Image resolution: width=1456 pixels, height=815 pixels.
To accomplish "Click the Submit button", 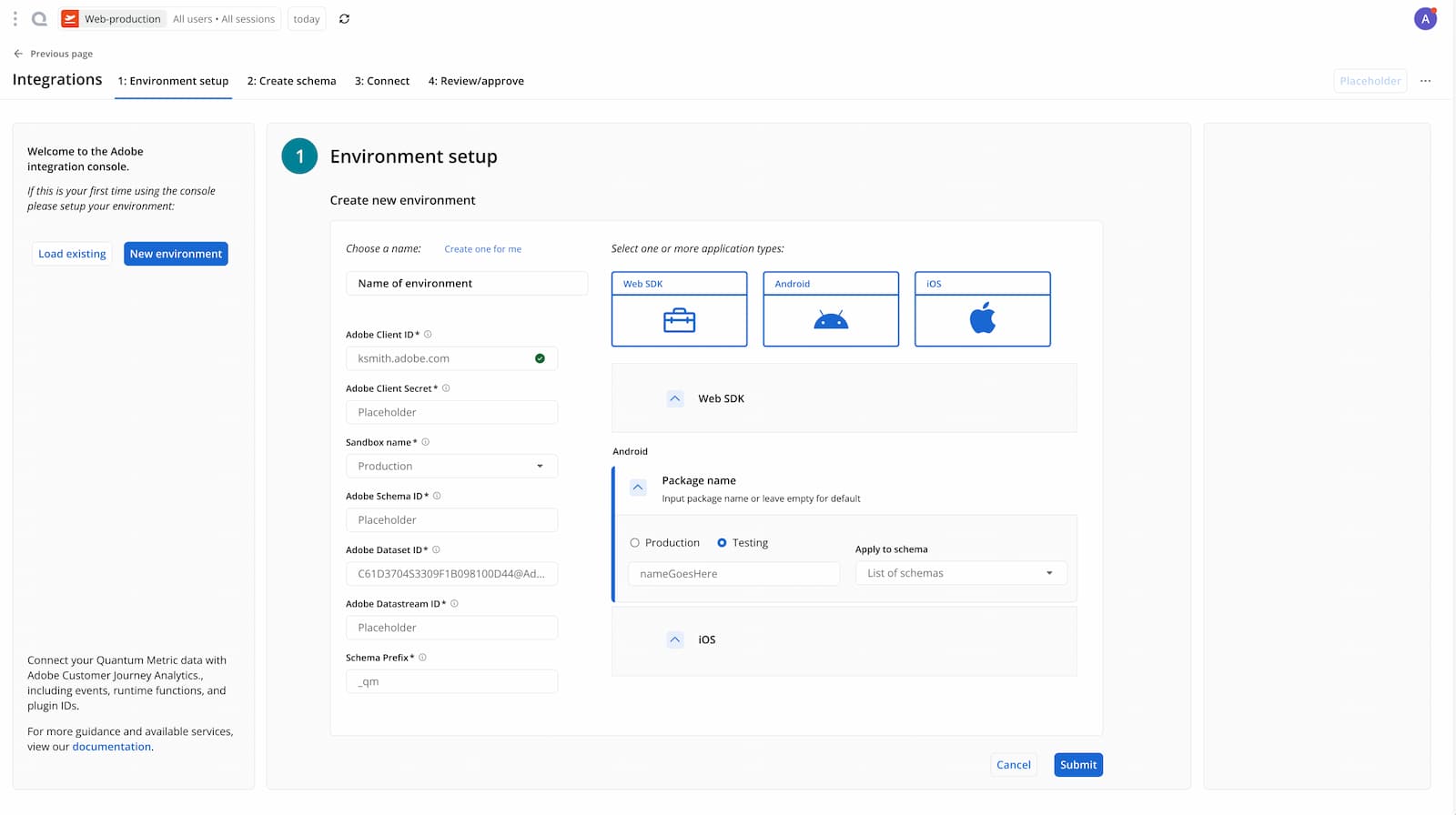I will (1078, 765).
